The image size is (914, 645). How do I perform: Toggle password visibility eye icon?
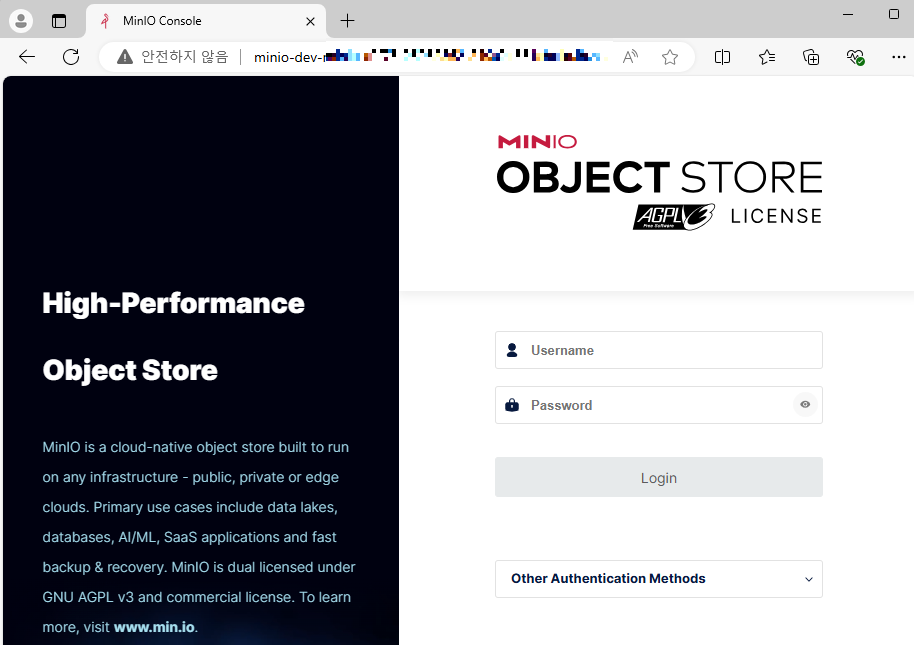pyautogui.click(x=805, y=404)
